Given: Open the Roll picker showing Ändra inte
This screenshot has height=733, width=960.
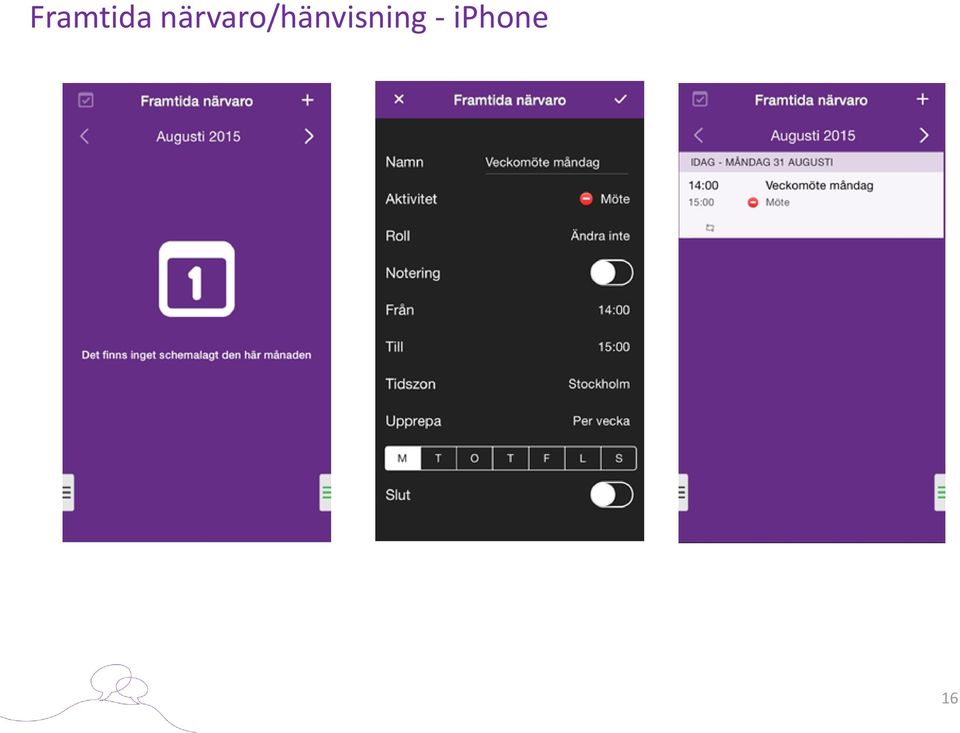Looking at the screenshot, I should [509, 236].
